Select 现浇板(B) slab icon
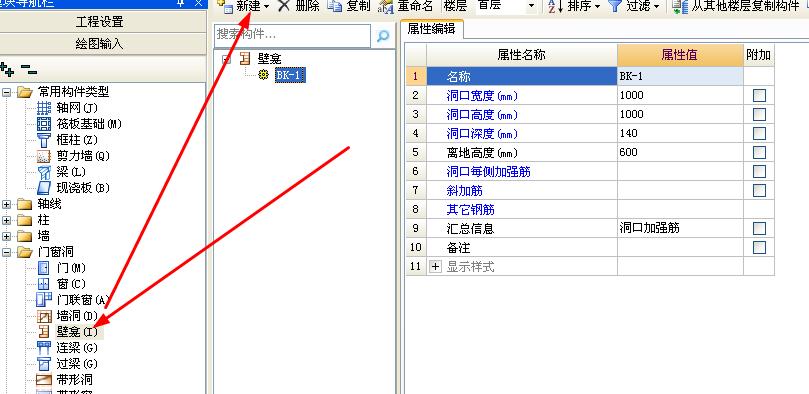This screenshot has height=394, width=809. [44, 188]
